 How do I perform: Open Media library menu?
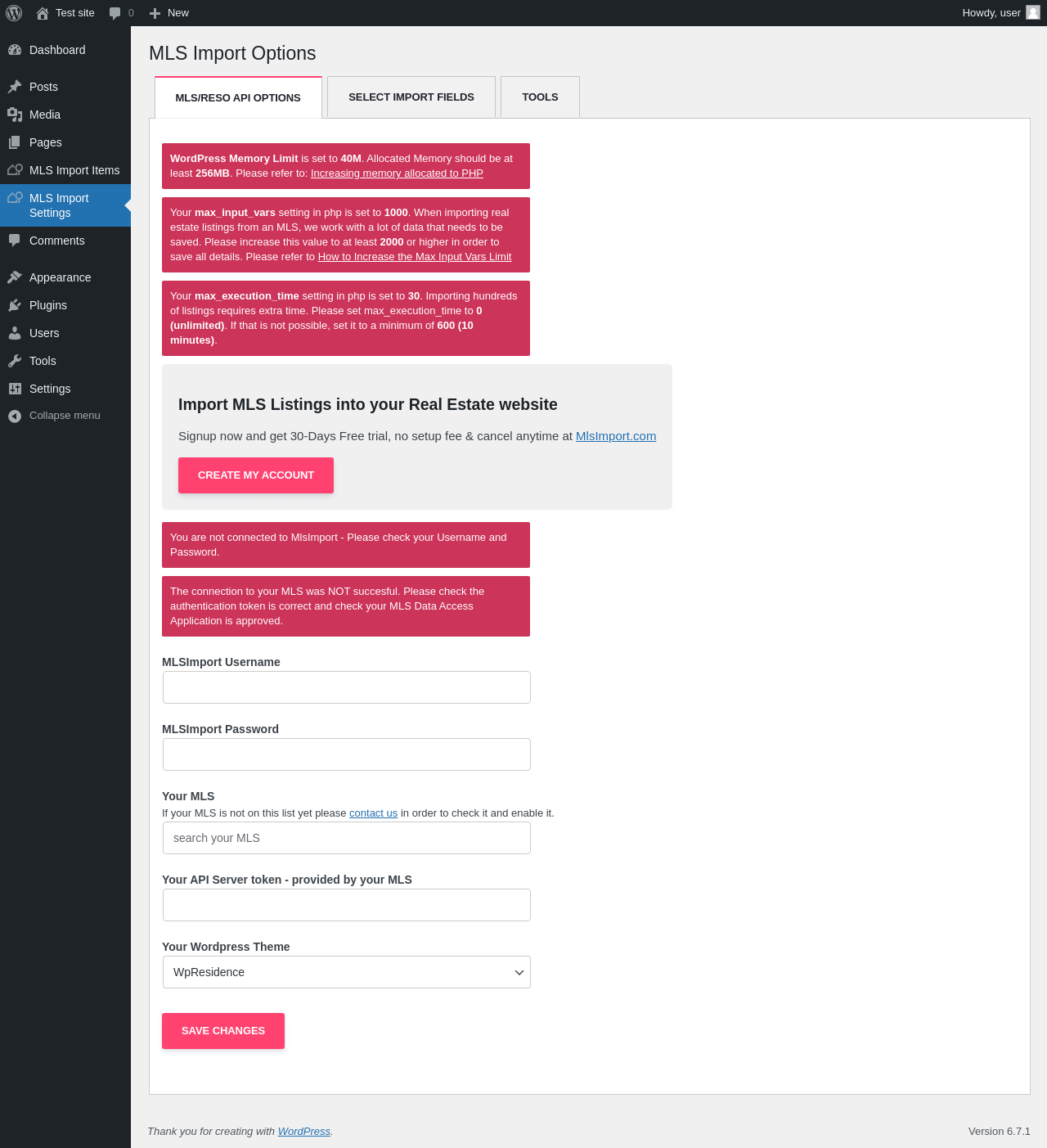click(65, 115)
